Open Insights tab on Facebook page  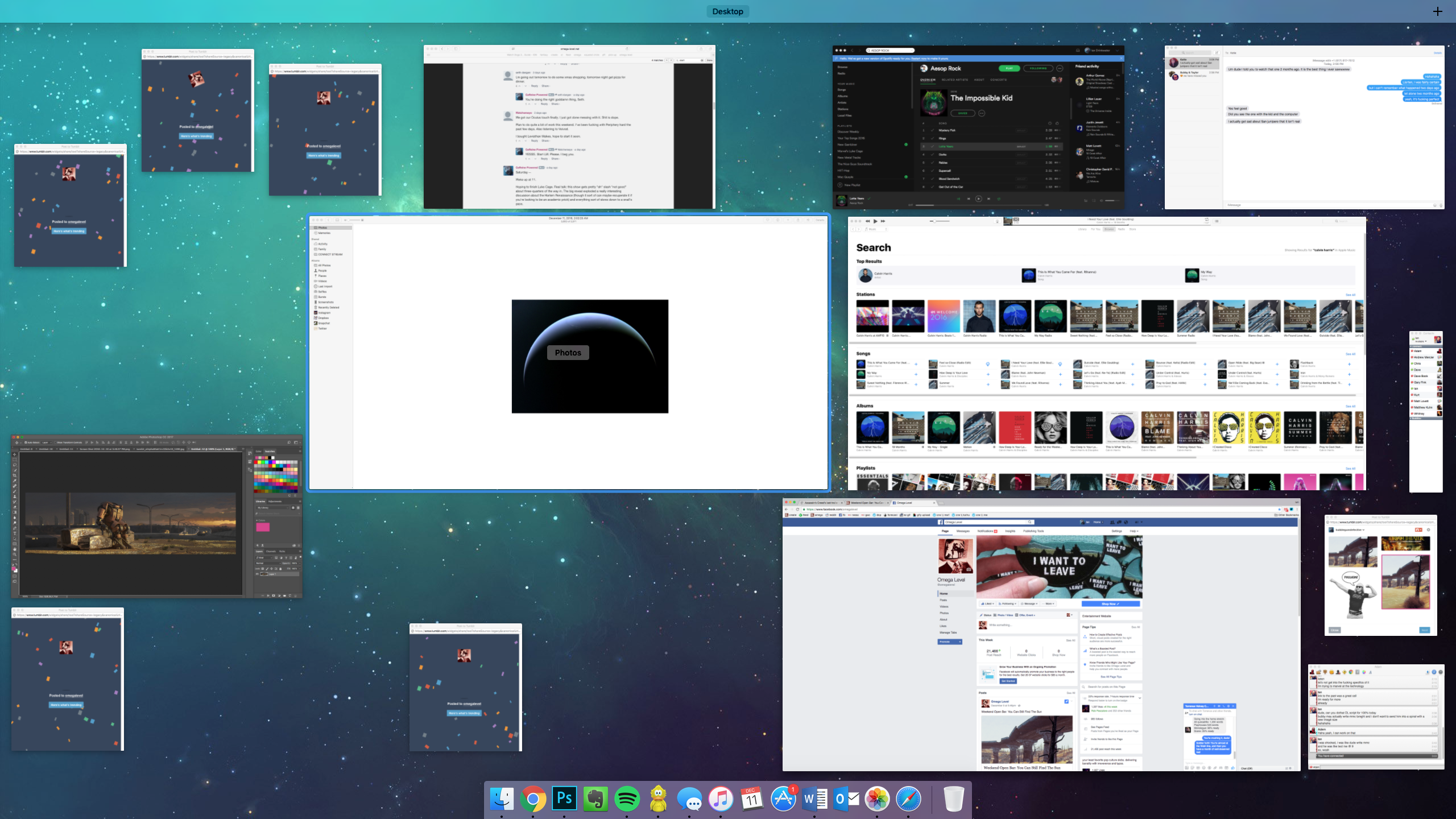click(x=1010, y=531)
